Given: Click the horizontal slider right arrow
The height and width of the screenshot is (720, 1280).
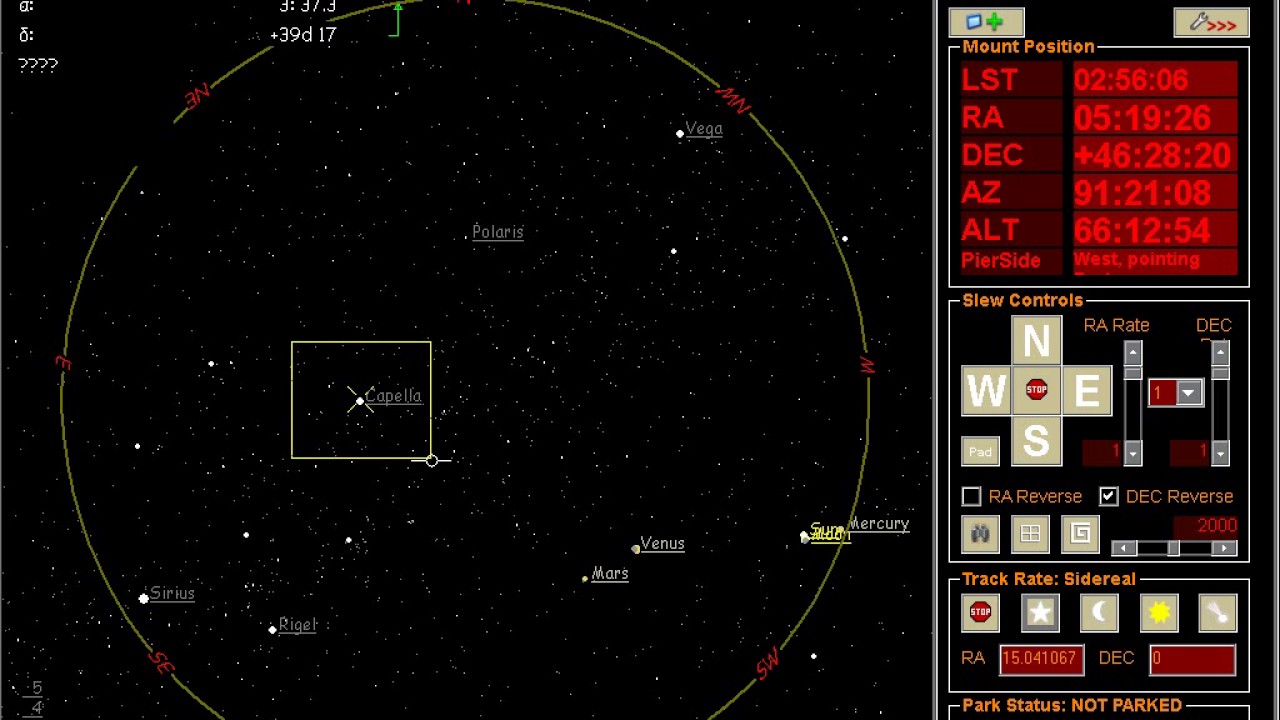Looking at the screenshot, I should (x=1225, y=548).
